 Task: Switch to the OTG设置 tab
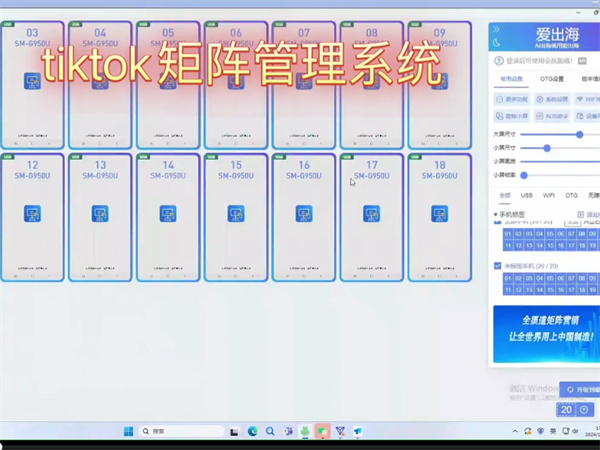(x=552, y=79)
